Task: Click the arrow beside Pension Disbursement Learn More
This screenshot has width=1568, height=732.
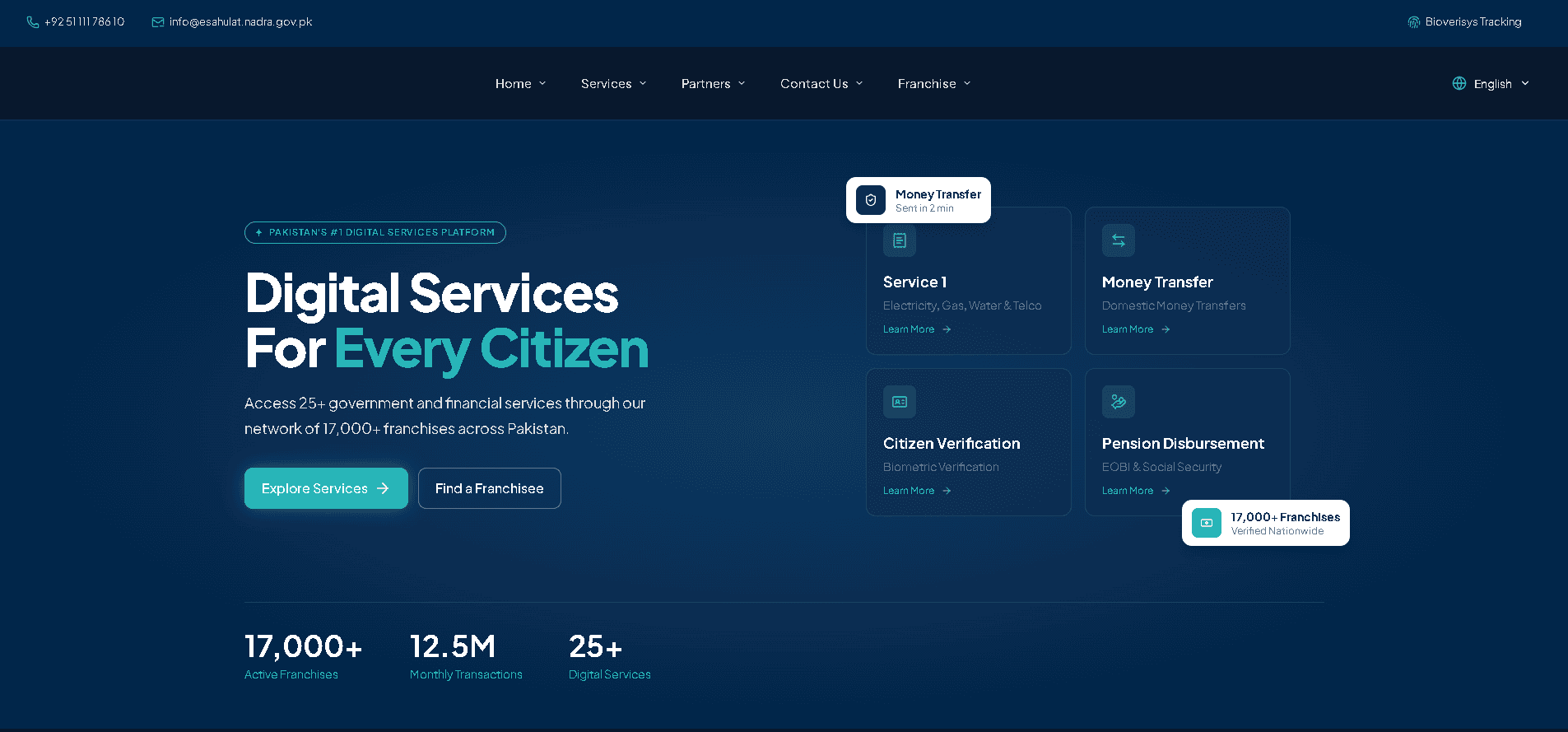Action: pyautogui.click(x=1166, y=491)
